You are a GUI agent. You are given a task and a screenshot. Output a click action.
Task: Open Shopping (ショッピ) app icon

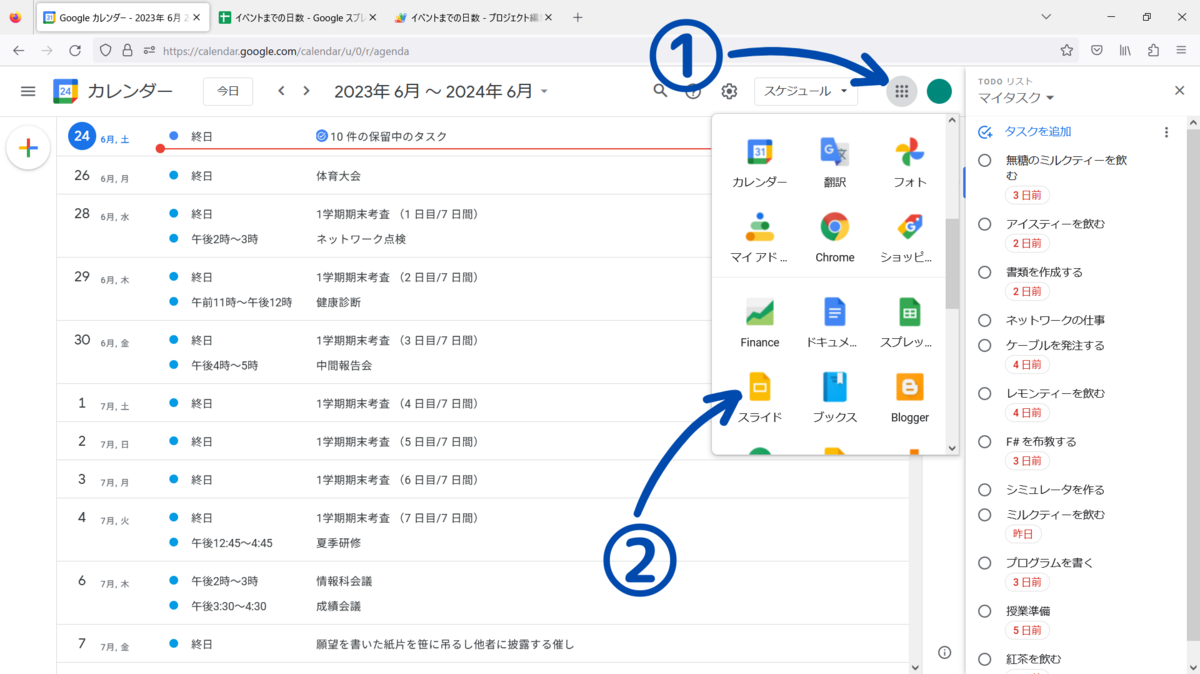click(x=909, y=237)
